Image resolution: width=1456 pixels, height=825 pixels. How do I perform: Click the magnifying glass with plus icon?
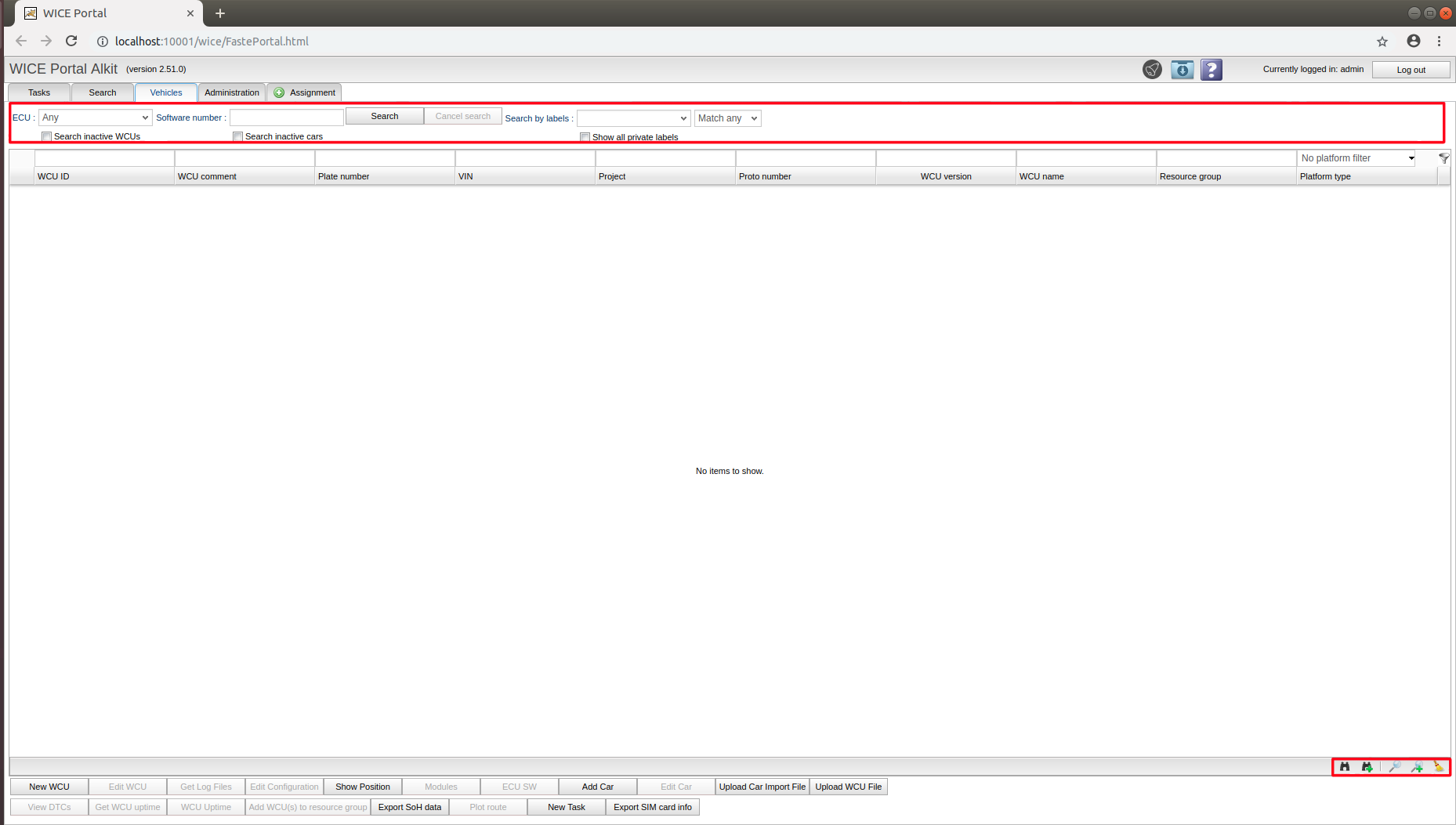tap(1417, 767)
